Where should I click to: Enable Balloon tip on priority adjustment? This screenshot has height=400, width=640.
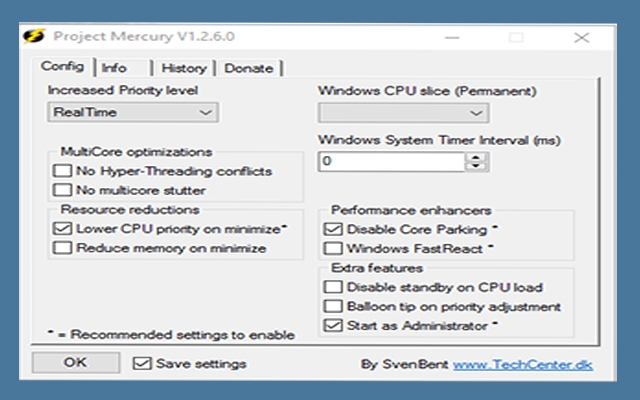(332, 306)
